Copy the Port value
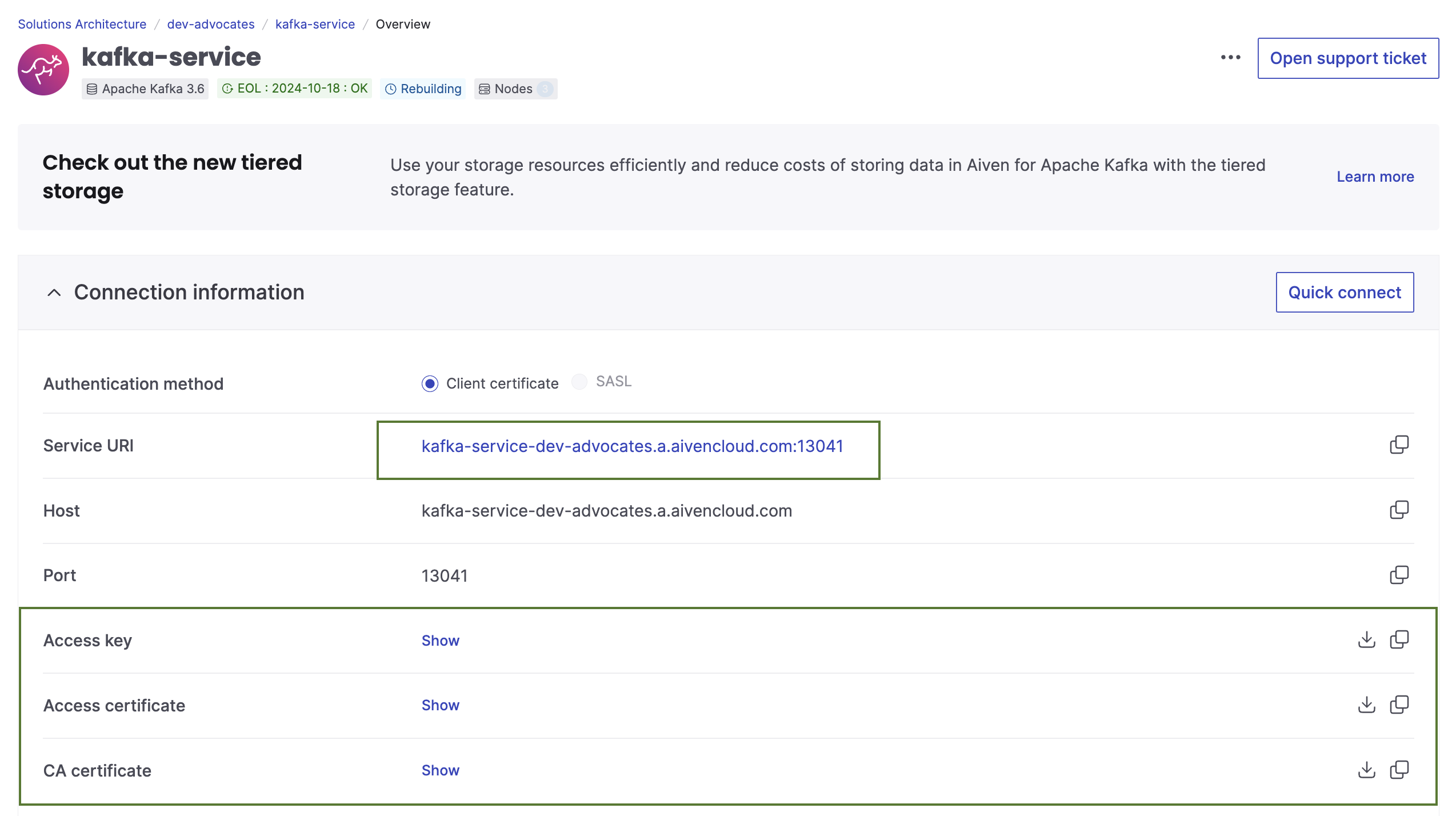 [x=1400, y=575]
